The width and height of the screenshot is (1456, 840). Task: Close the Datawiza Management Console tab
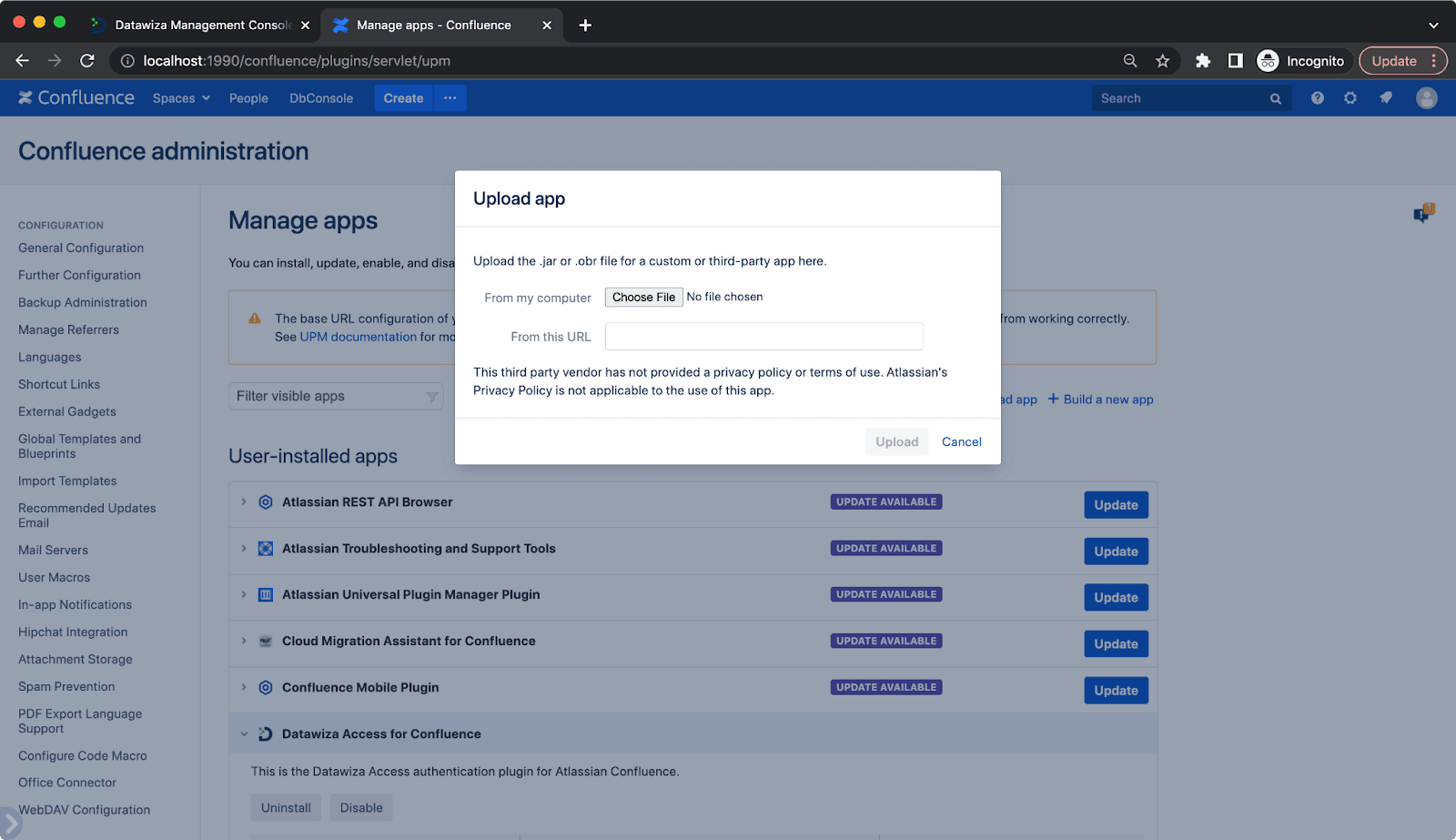(x=306, y=25)
